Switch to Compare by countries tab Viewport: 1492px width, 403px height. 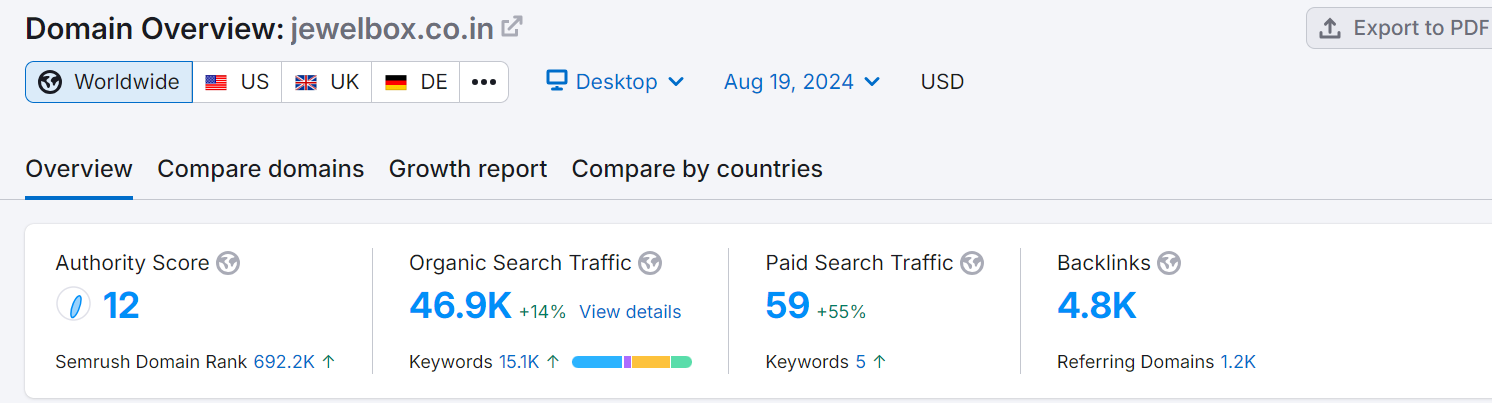pyautogui.click(x=697, y=169)
